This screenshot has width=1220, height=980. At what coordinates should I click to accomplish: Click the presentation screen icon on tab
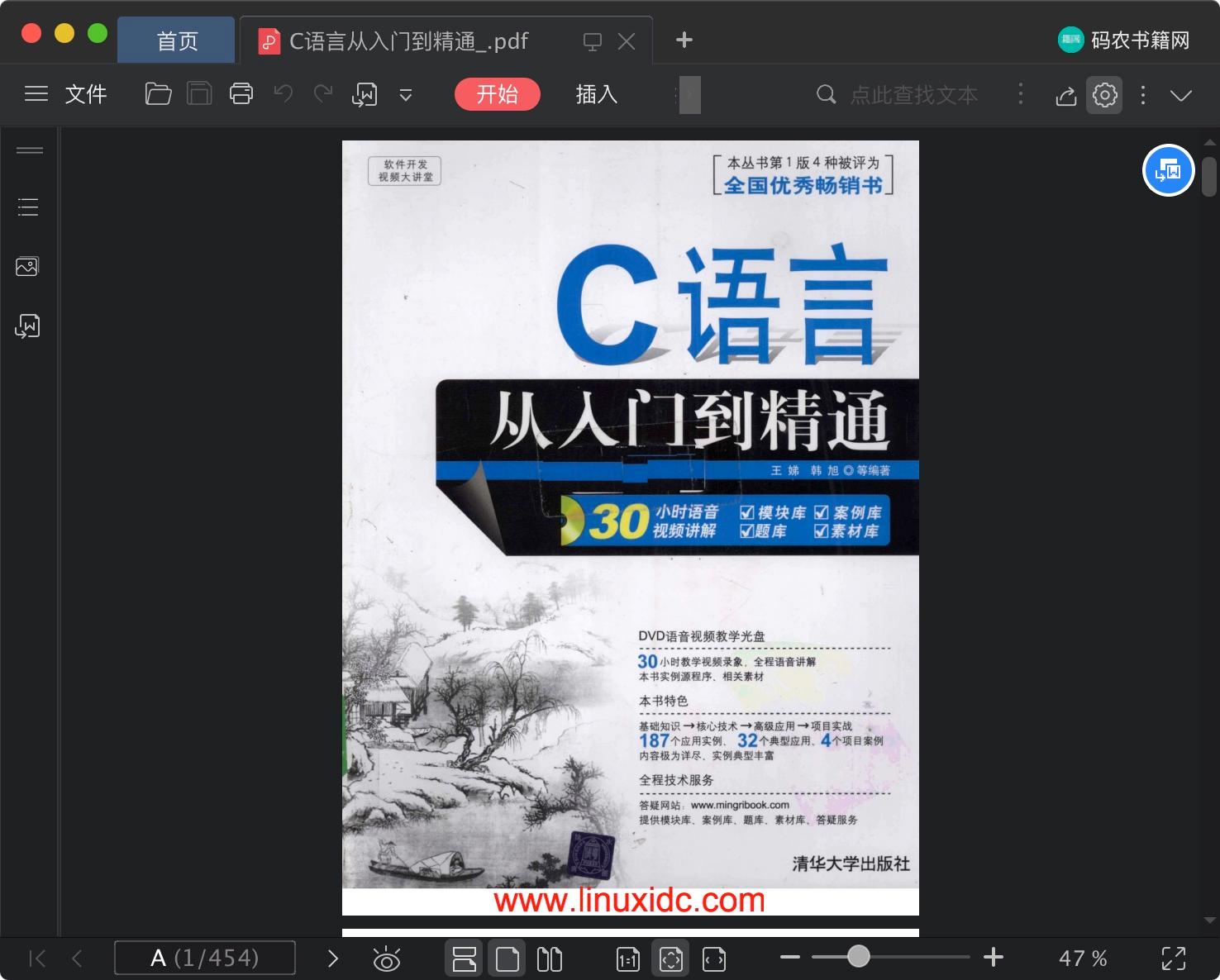pos(593,41)
